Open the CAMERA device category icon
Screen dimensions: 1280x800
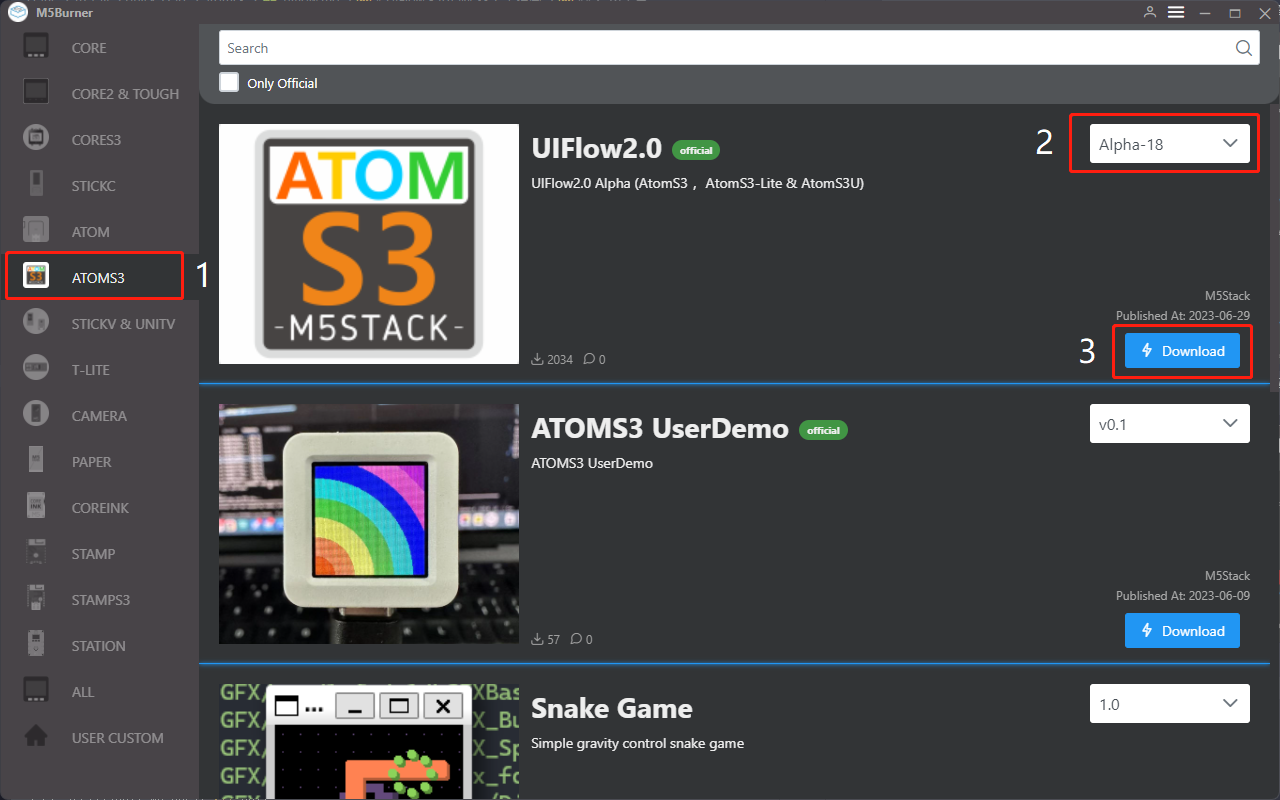click(36, 415)
